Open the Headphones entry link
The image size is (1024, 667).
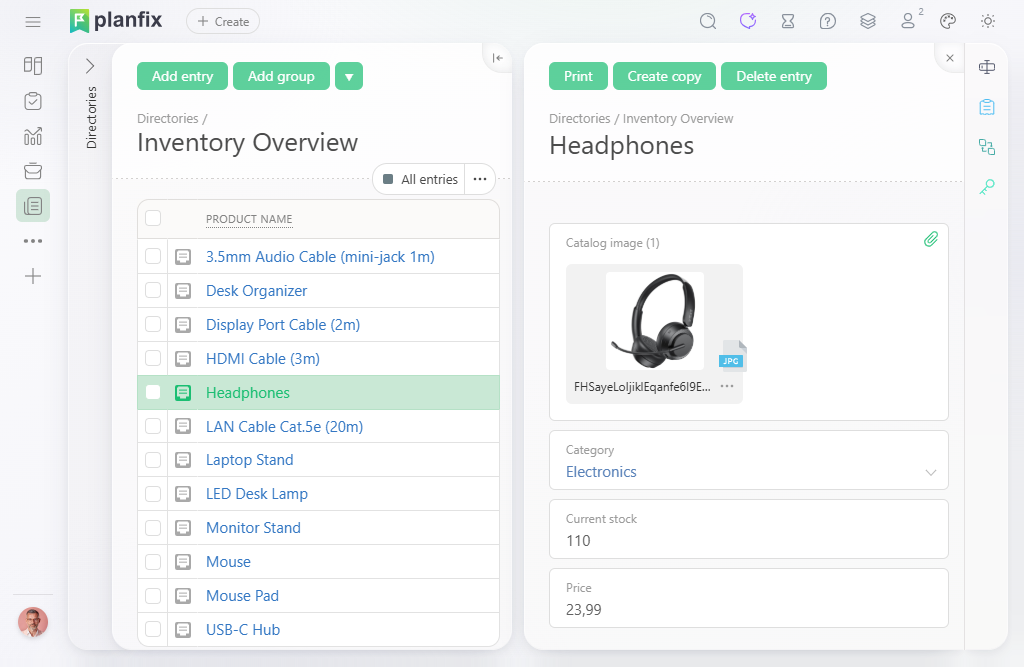pos(248,393)
